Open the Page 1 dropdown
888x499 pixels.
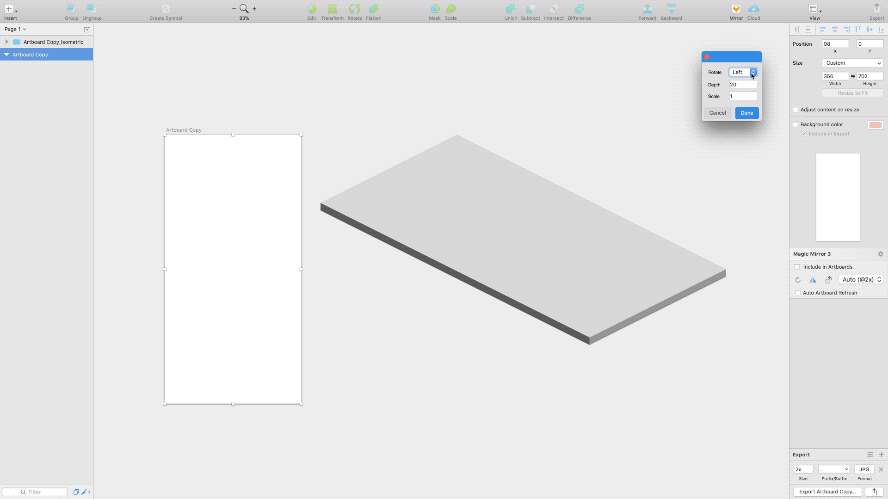[x=15, y=29]
